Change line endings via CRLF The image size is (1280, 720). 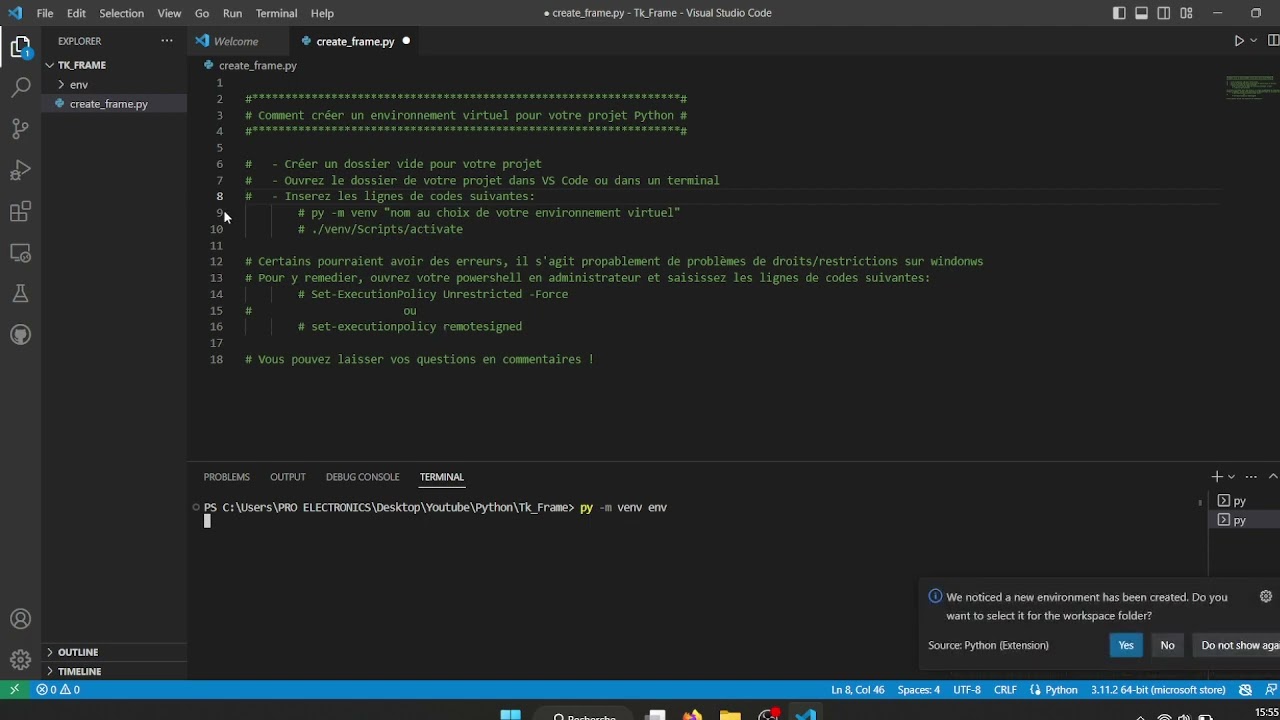1005,689
